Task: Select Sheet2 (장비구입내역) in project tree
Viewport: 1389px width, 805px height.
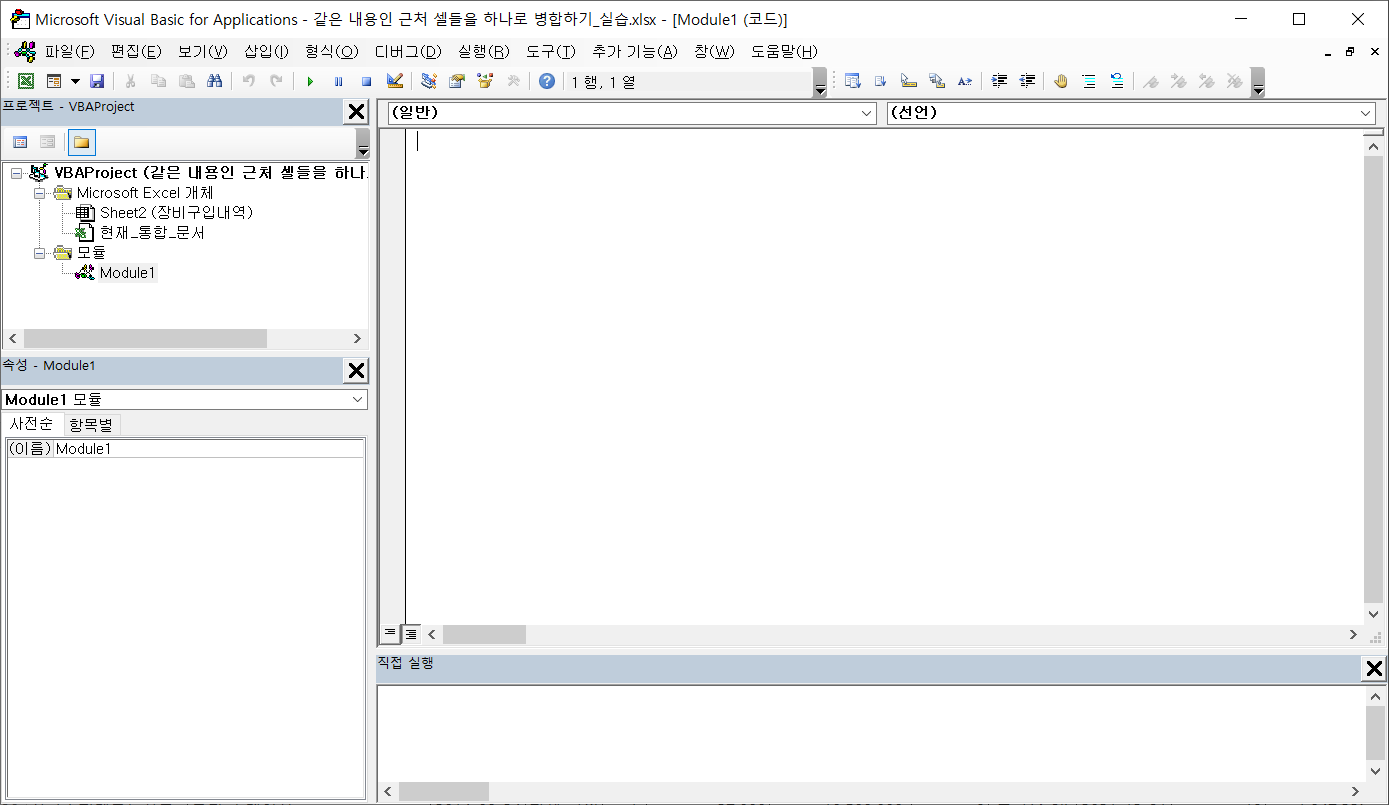Action: (x=176, y=213)
